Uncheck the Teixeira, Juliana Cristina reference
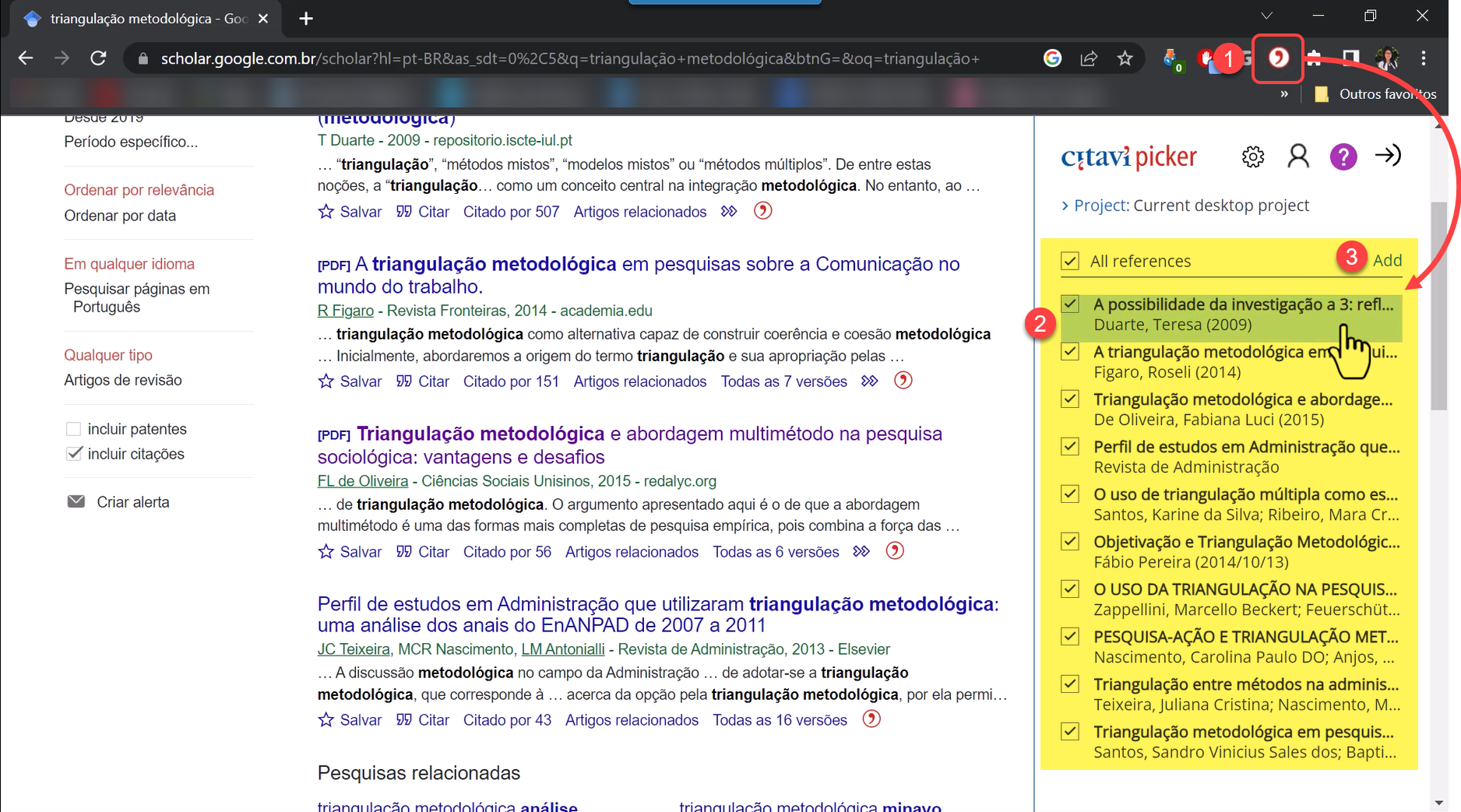The image size is (1461, 812). click(1071, 684)
